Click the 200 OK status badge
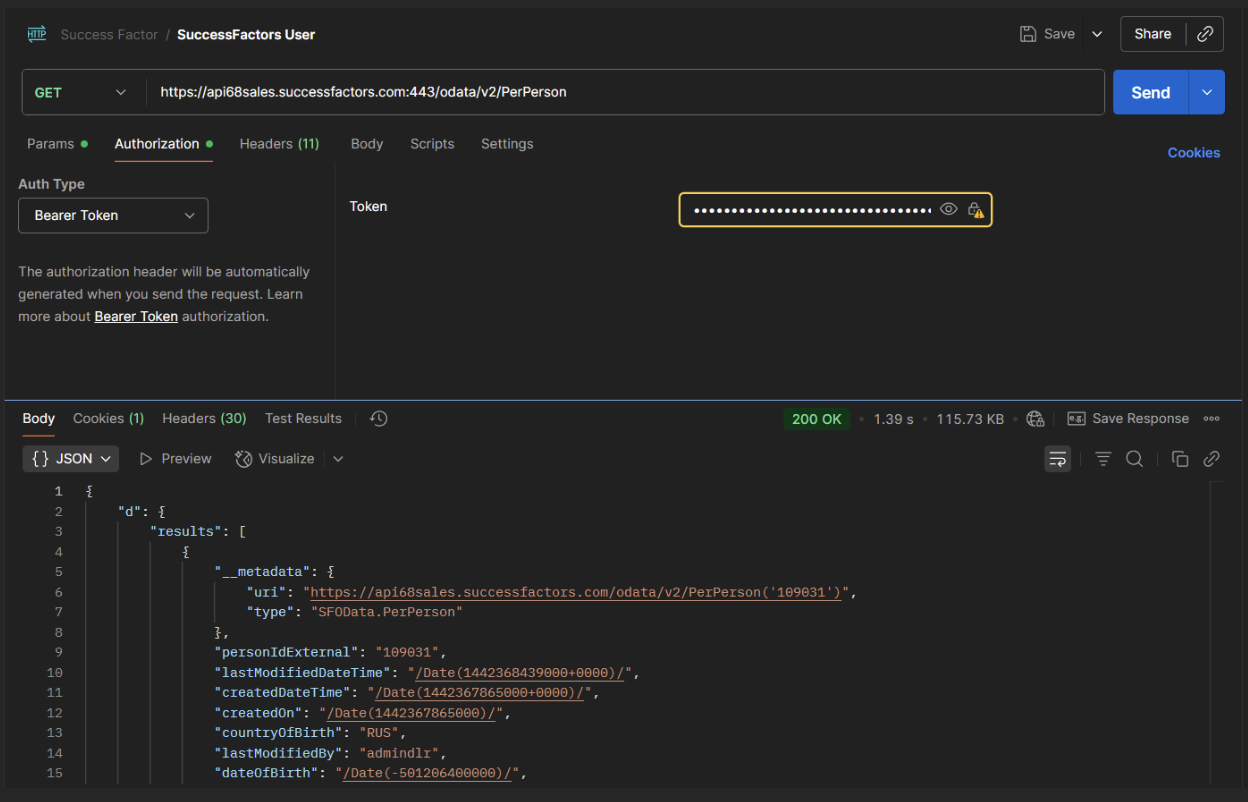The height and width of the screenshot is (802, 1248). (x=816, y=419)
